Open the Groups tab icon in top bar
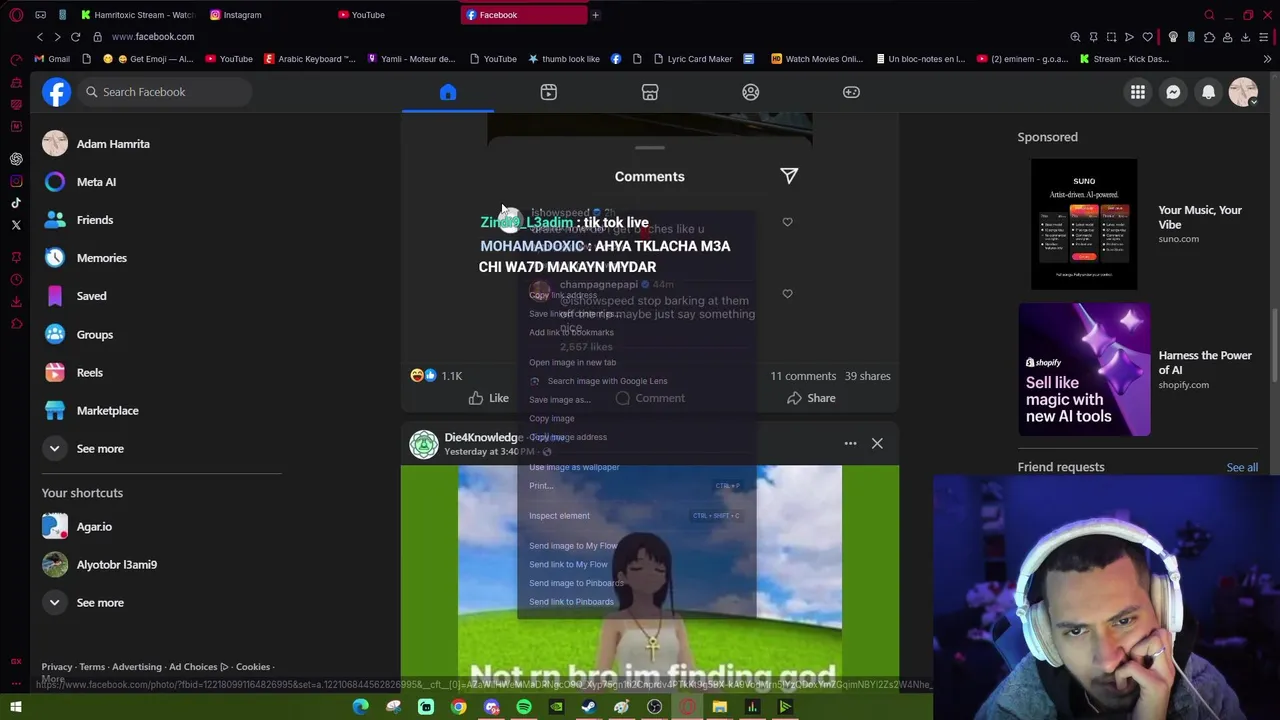The image size is (1280, 720). tap(751, 92)
